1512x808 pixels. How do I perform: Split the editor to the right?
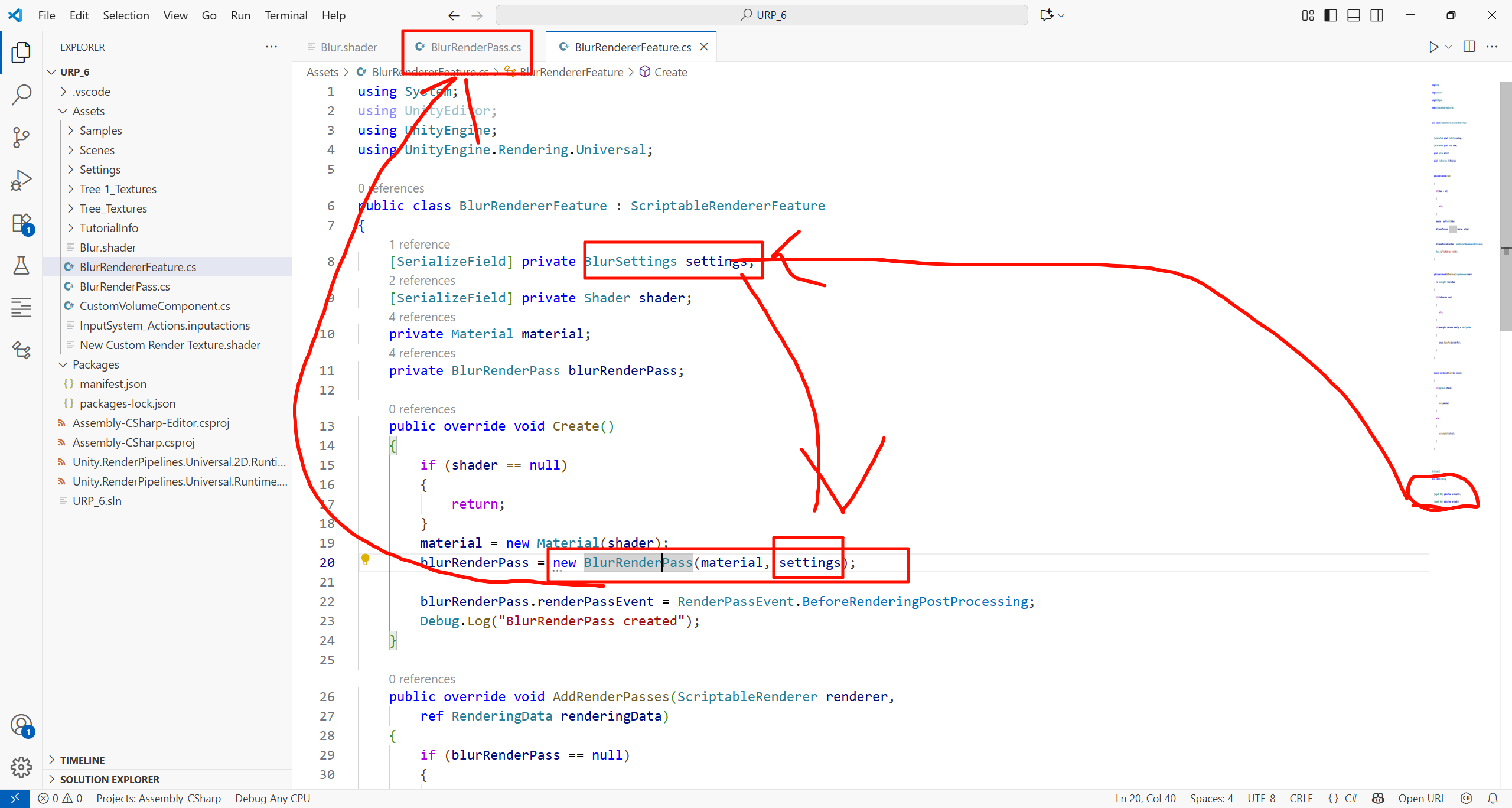[1469, 47]
